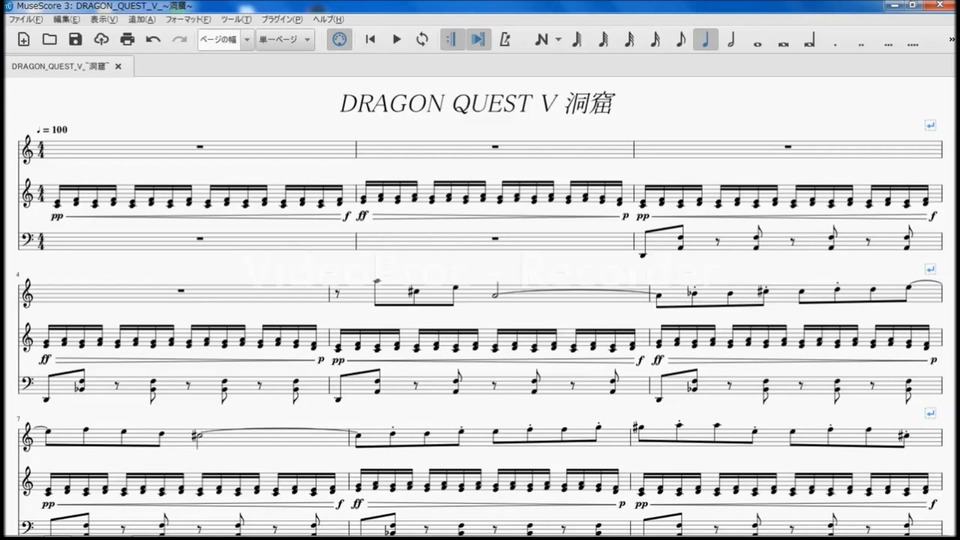Expand the toolbar overflow chevron
The width and height of the screenshot is (960, 540).
(x=951, y=40)
